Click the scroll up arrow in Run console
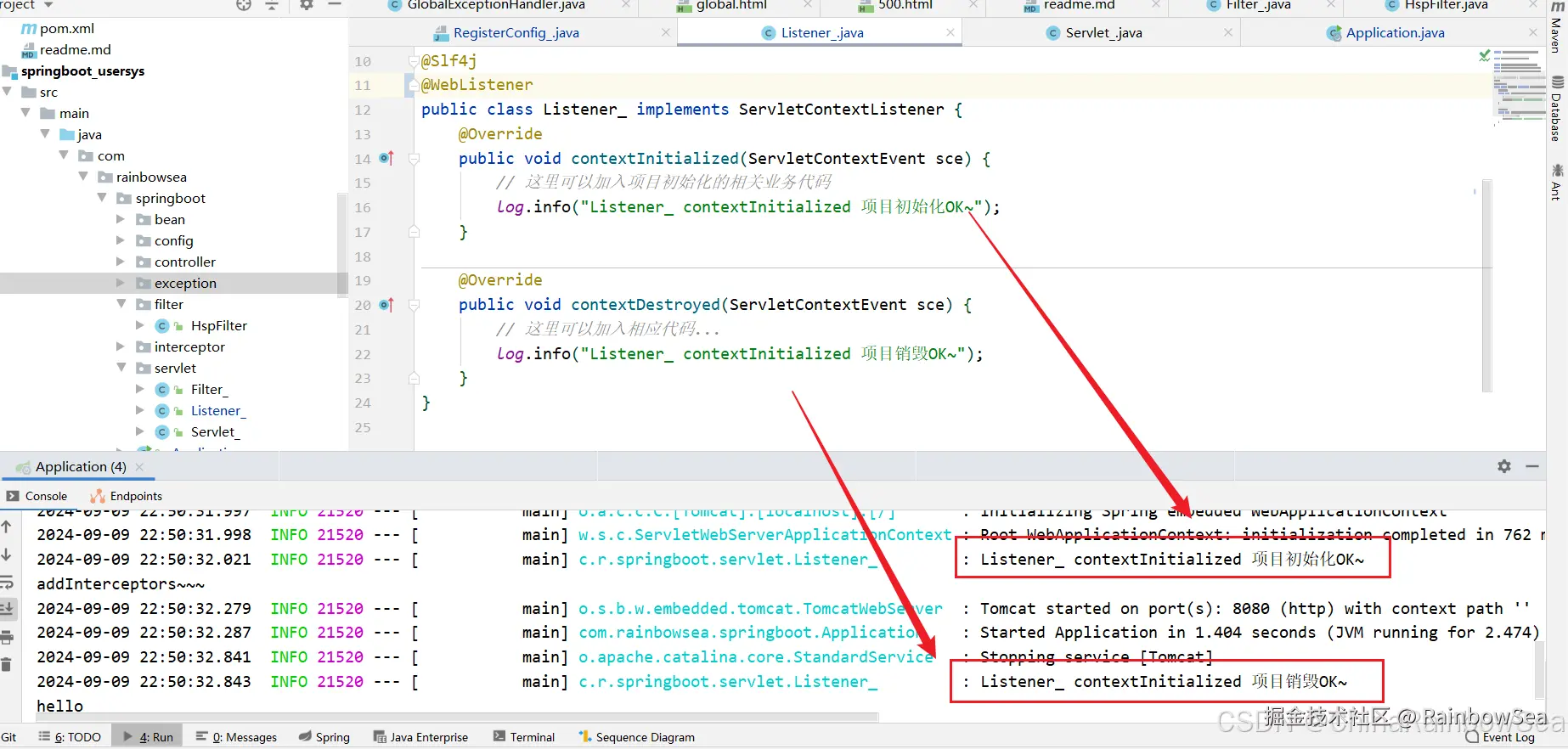The height and width of the screenshot is (749, 1568). pyautogui.click(x=7, y=527)
